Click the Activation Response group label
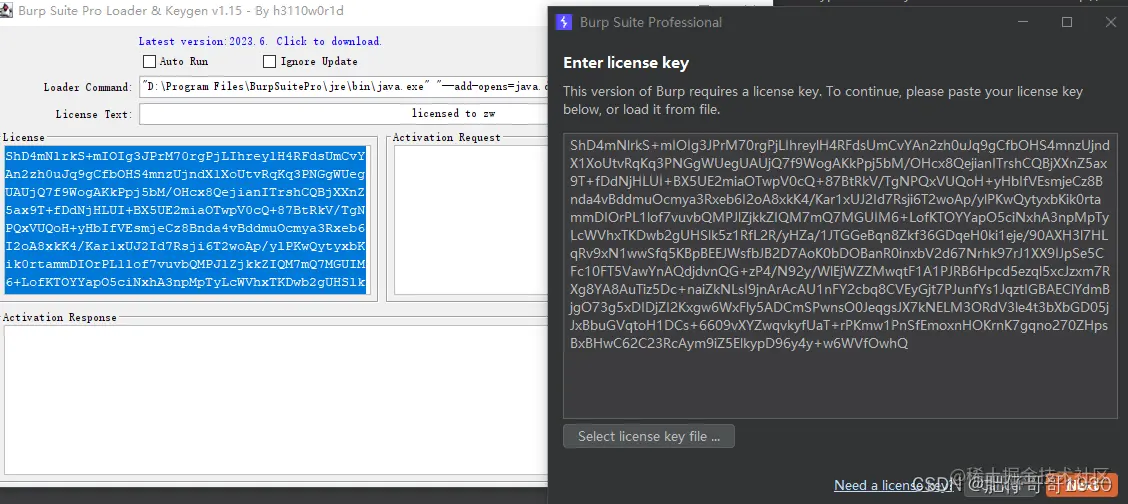 pos(60,318)
